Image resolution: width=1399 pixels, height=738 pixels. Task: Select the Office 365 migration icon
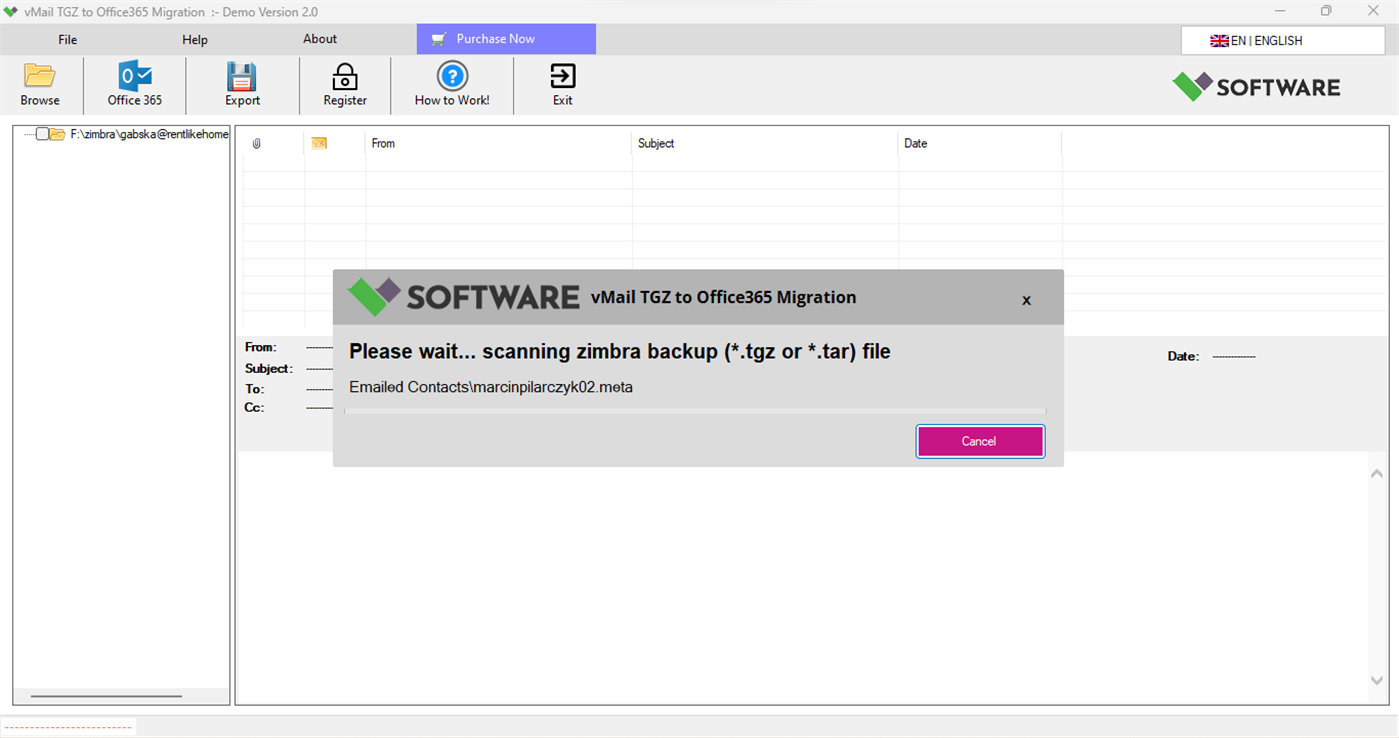pyautogui.click(x=134, y=72)
